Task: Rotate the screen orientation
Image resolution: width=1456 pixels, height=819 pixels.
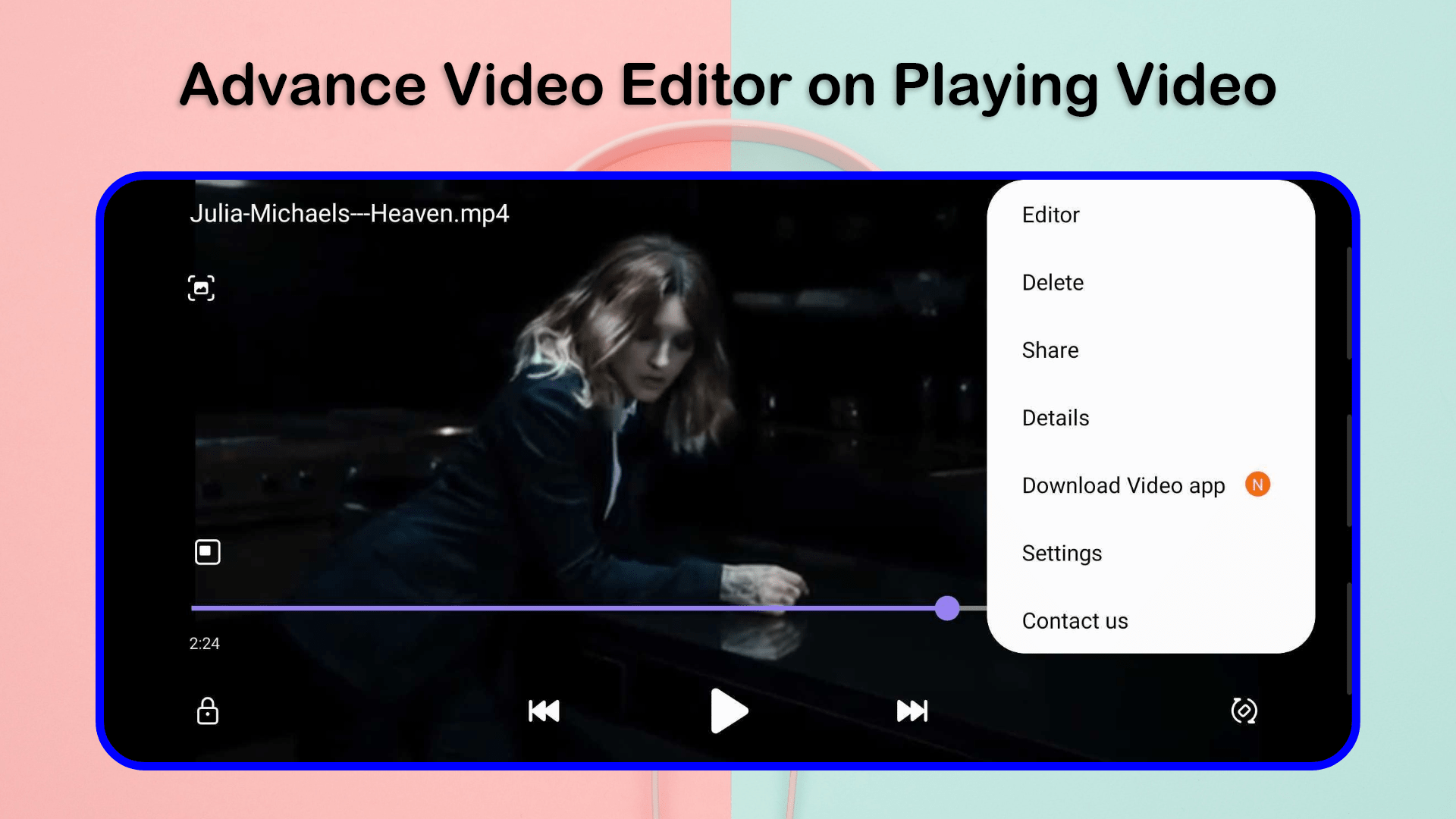Action: (x=1244, y=711)
